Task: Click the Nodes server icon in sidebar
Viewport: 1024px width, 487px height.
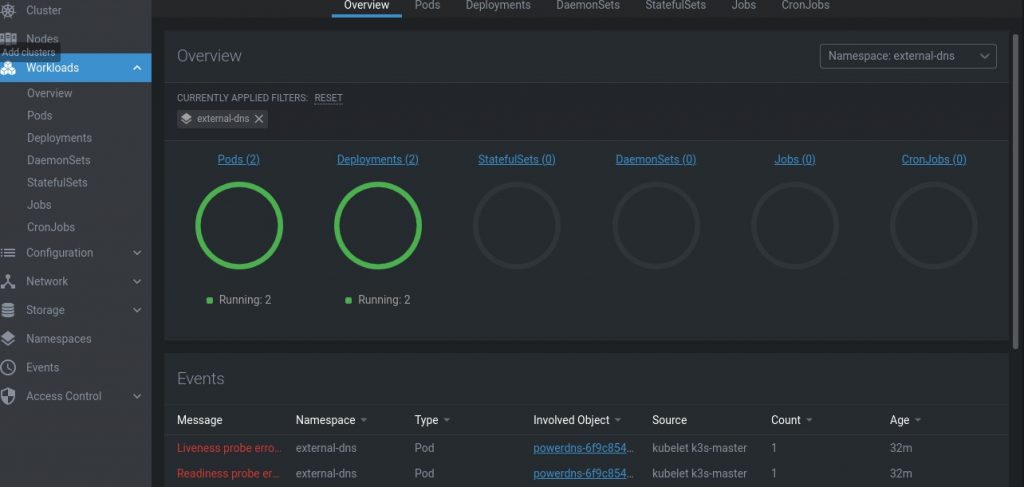Action: click(x=8, y=39)
